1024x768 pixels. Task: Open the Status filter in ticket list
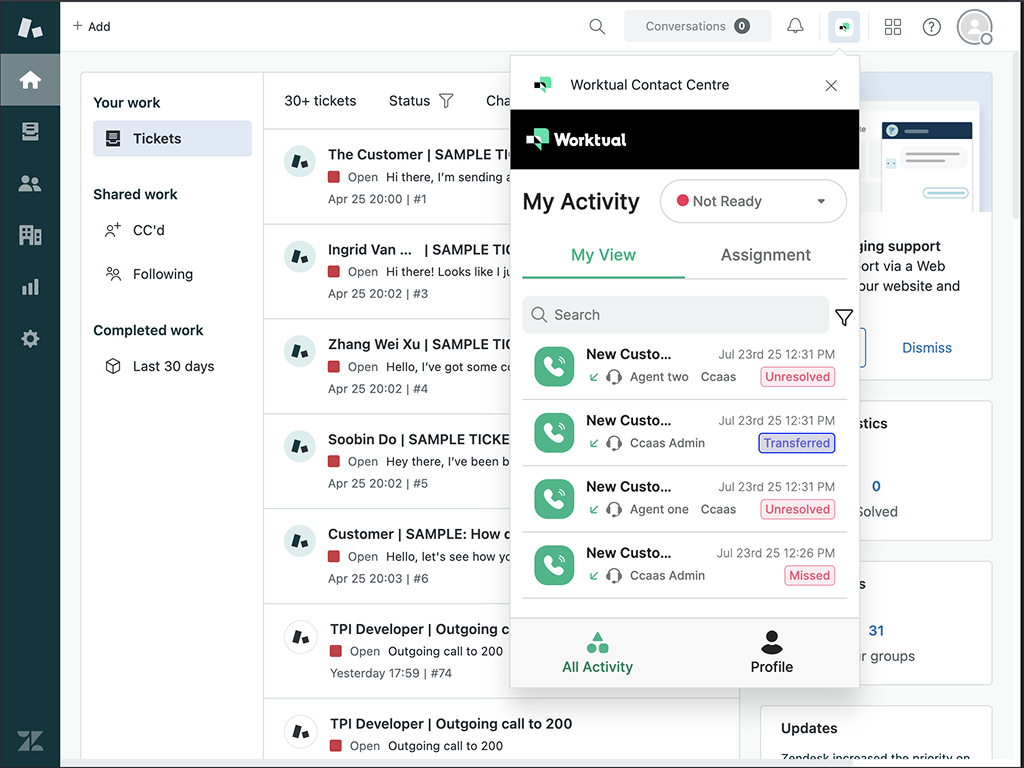pyautogui.click(x=421, y=100)
